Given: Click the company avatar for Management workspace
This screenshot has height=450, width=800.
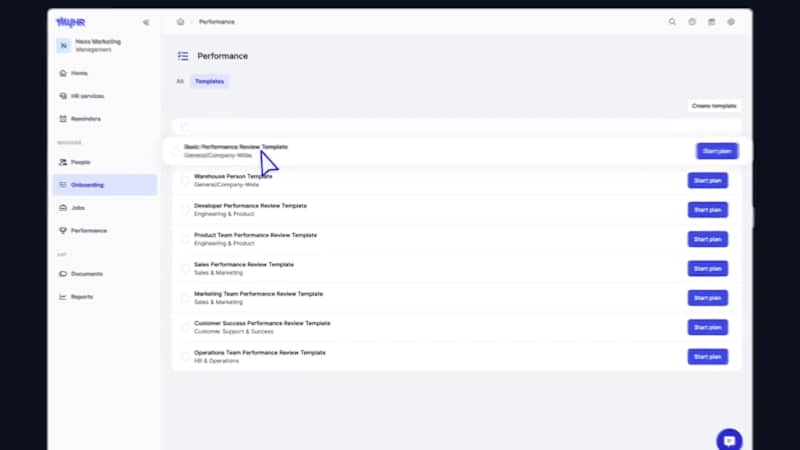Looking at the screenshot, I should pyautogui.click(x=64, y=45).
